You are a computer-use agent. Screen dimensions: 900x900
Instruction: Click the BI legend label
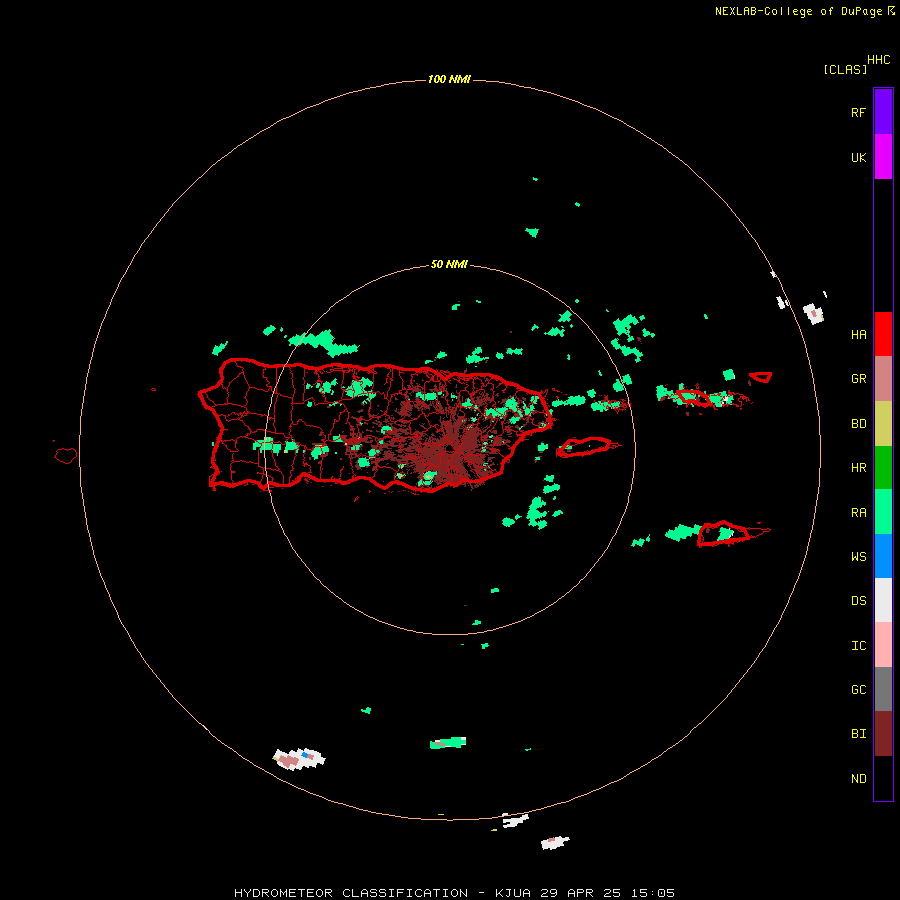(858, 734)
